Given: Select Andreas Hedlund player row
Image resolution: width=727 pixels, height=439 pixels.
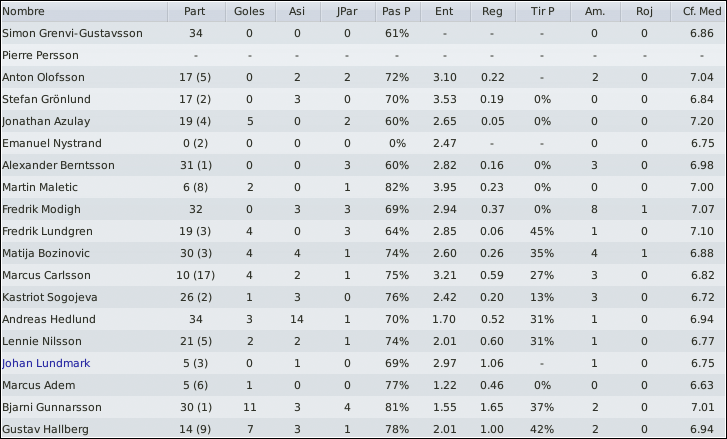Looking at the screenshot, I should pyautogui.click(x=364, y=319).
